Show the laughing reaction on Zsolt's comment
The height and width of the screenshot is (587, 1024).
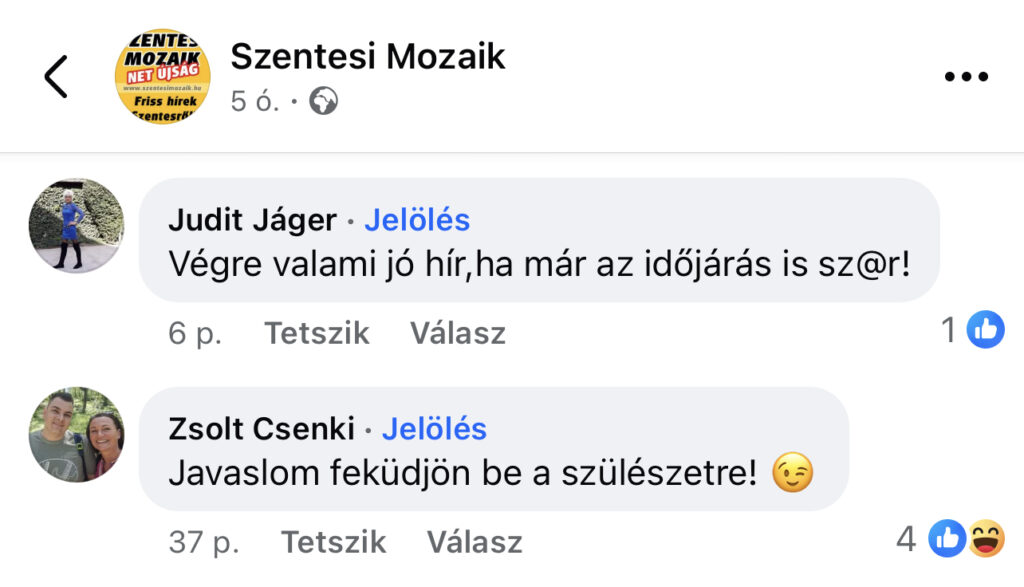[x=986, y=538]
